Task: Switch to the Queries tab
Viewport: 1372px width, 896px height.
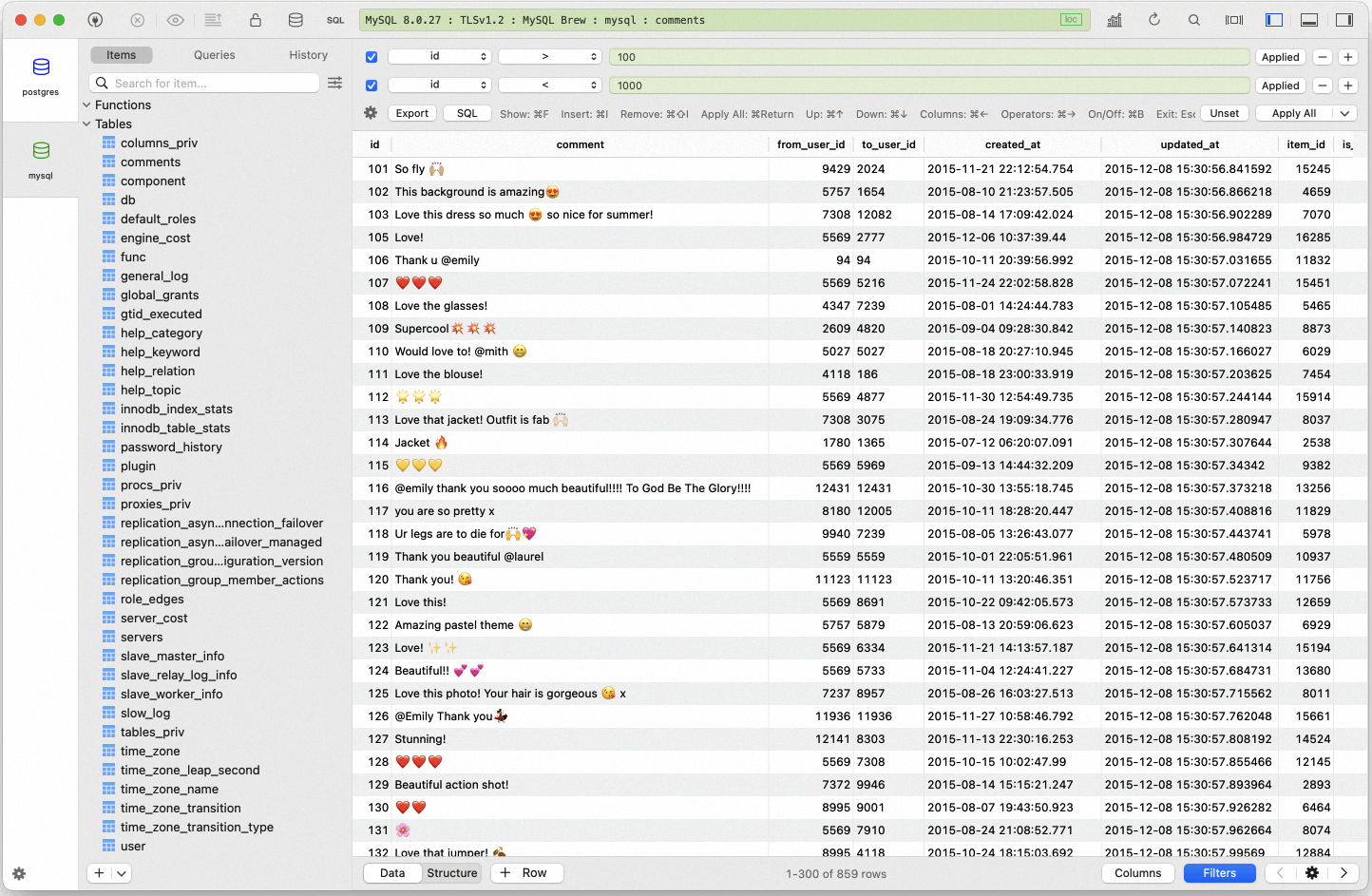Action: pyautogui.click(x=215, y=55)
